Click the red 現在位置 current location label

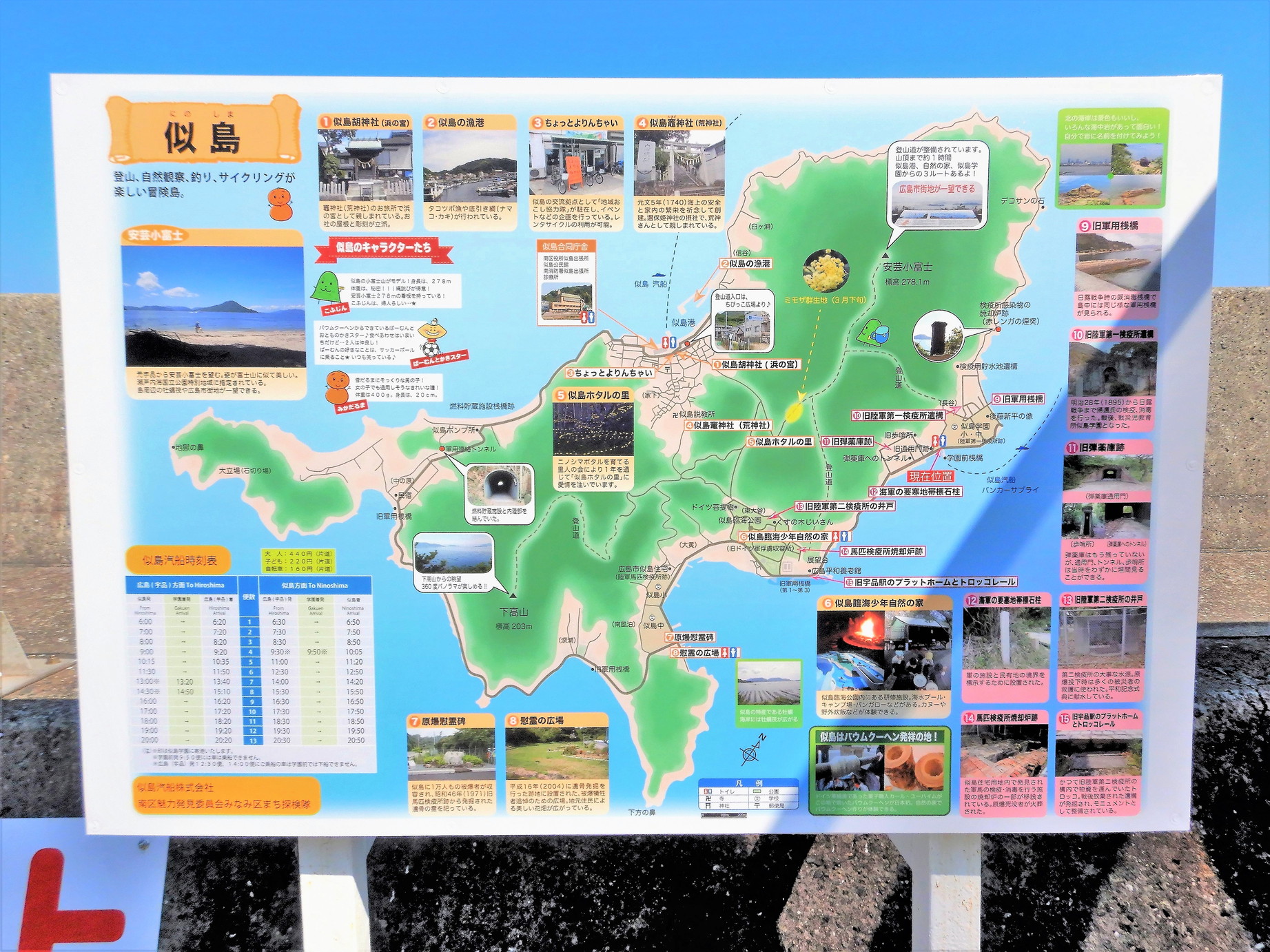pyautogui.click(x=930, y=476)
